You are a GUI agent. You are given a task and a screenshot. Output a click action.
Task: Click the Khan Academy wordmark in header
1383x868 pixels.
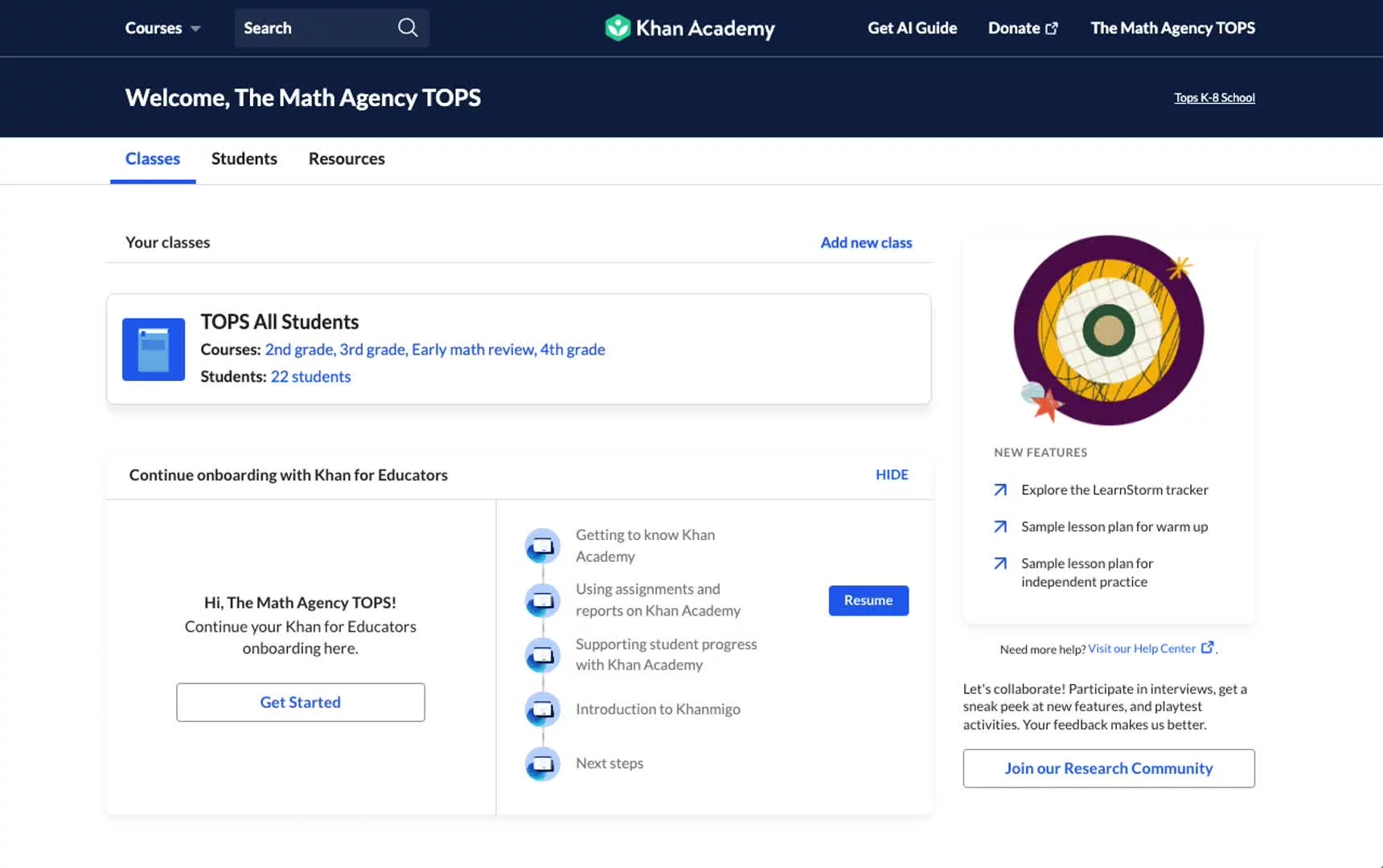[705, 28]
